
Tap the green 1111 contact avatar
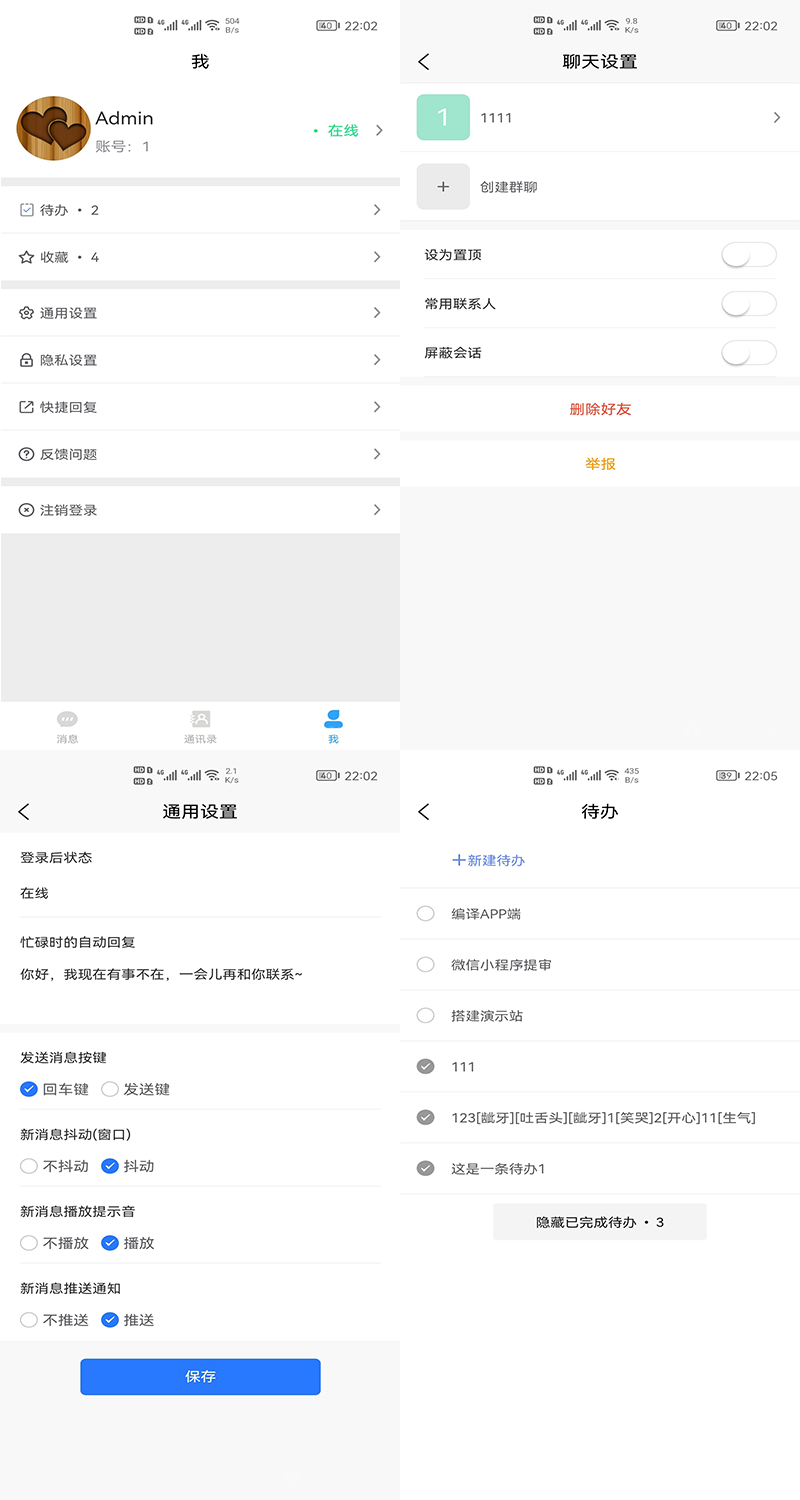point(443,117)
